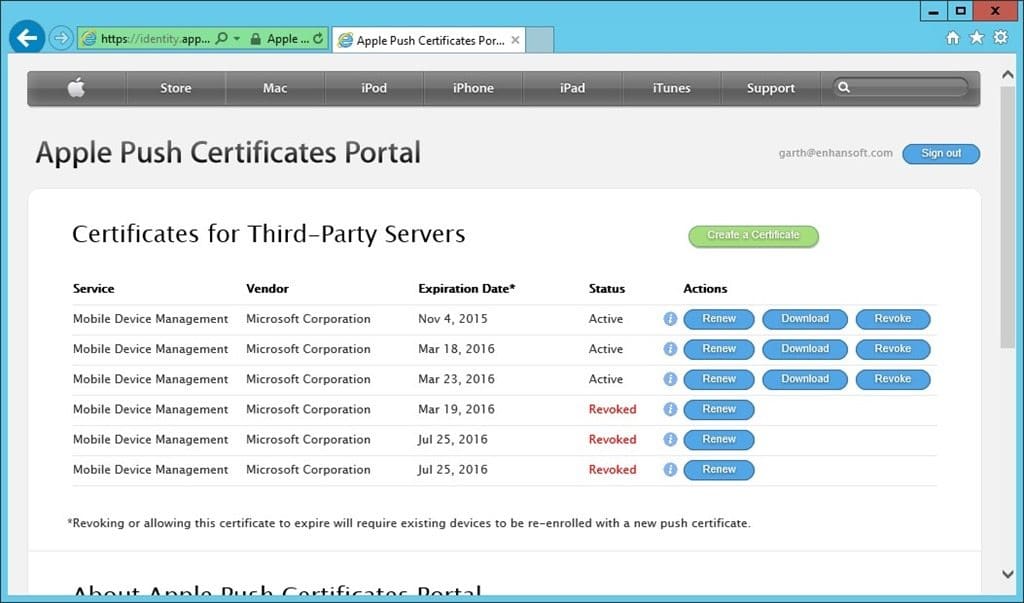Click Active status in Nov 4, 2015 row
Screen dimensions: 1024x603
(606, 319)
